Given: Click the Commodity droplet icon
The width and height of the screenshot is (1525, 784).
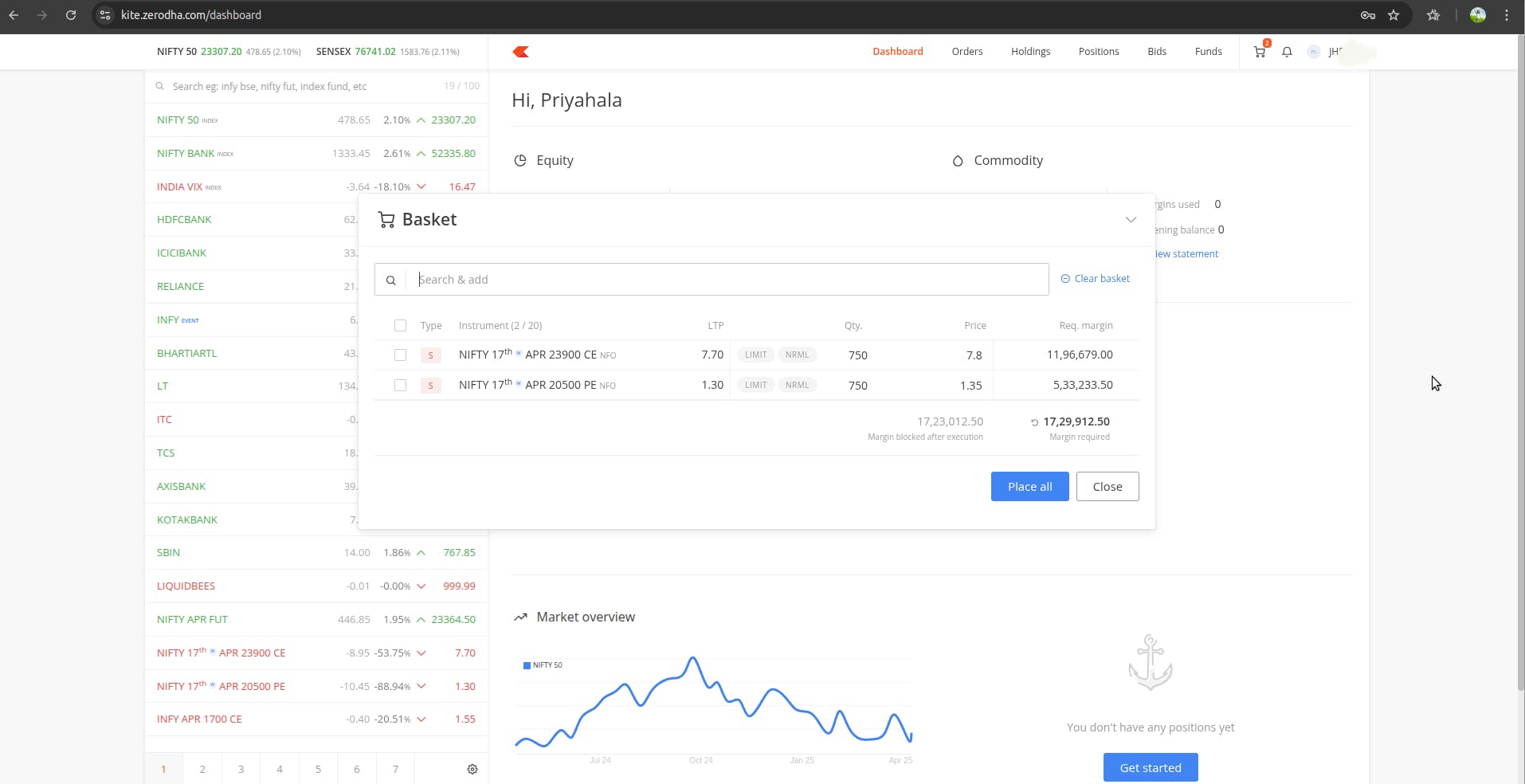Looking at the screenshot, I should pyautogui.click(x=958, y=160).
